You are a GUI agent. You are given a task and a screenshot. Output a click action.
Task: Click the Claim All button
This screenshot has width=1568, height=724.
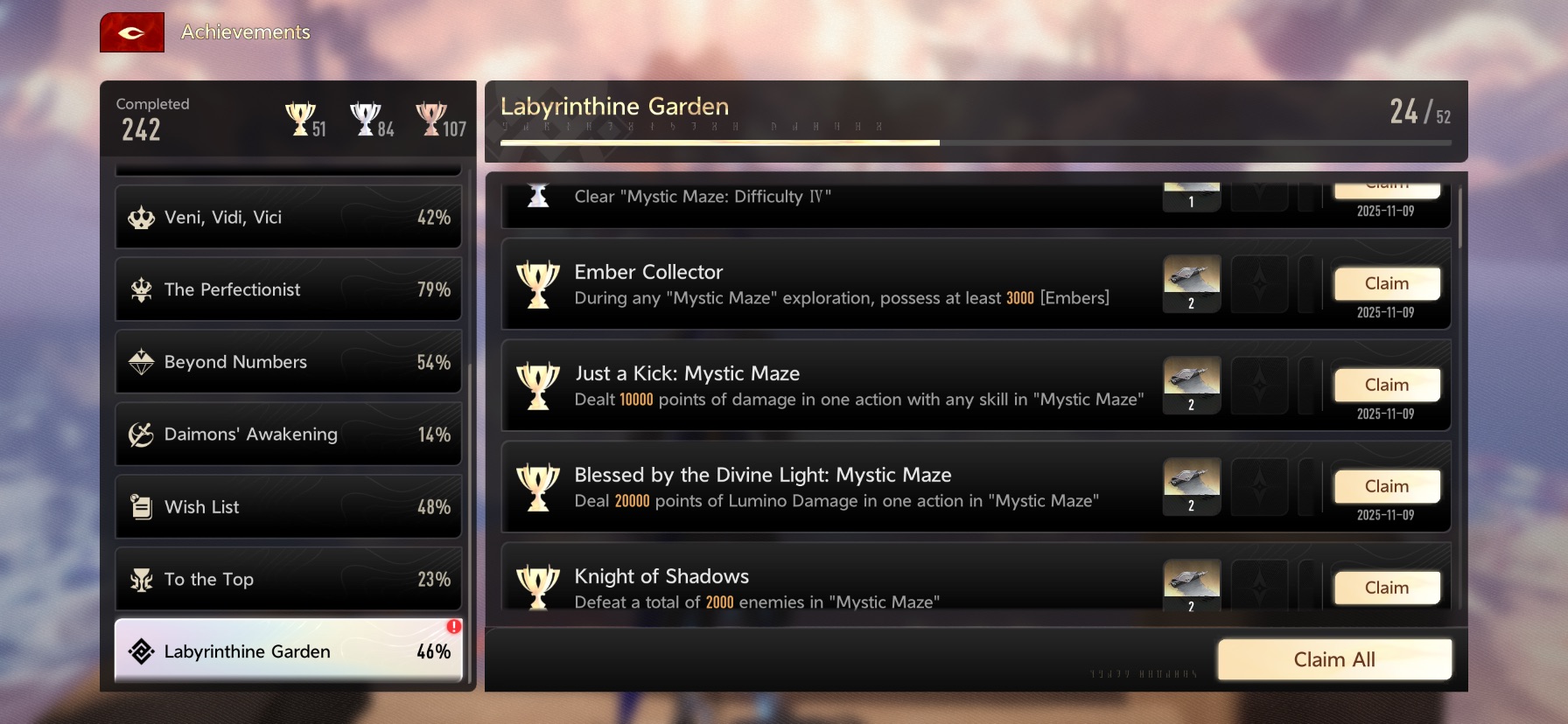point(1334,659)
